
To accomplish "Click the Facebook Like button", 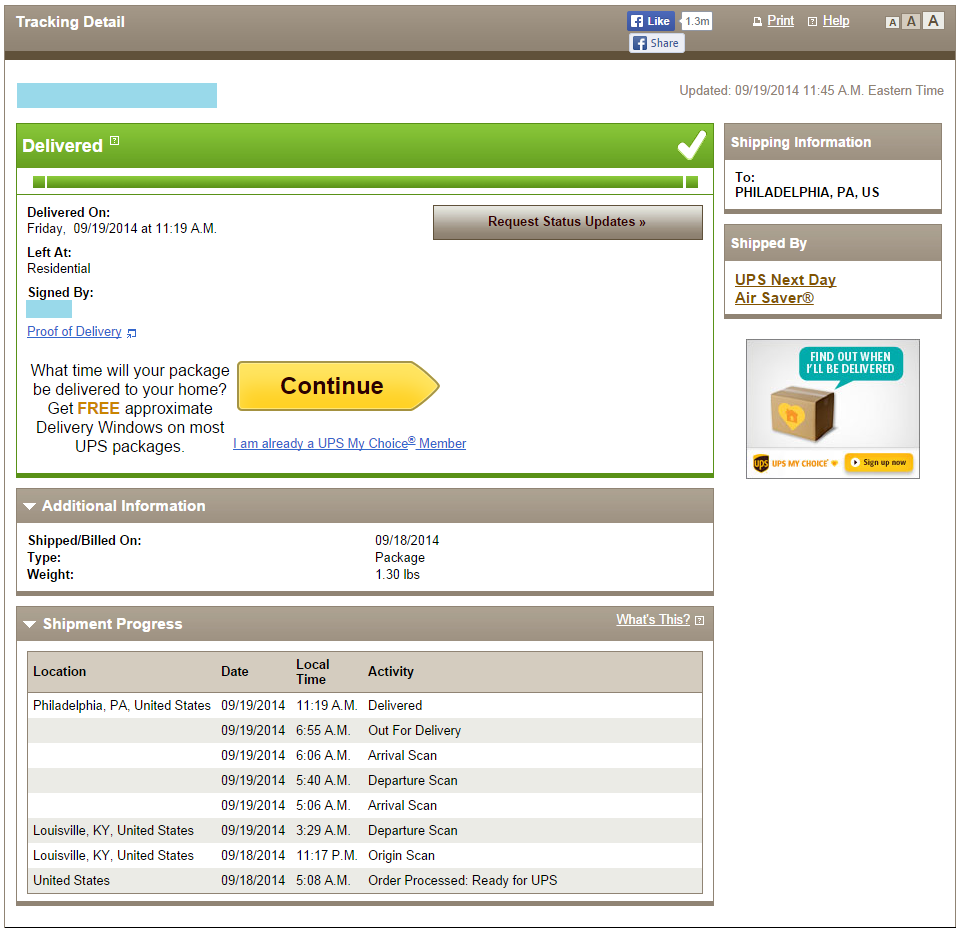I will pyautogui.click(x=650, y=21).
